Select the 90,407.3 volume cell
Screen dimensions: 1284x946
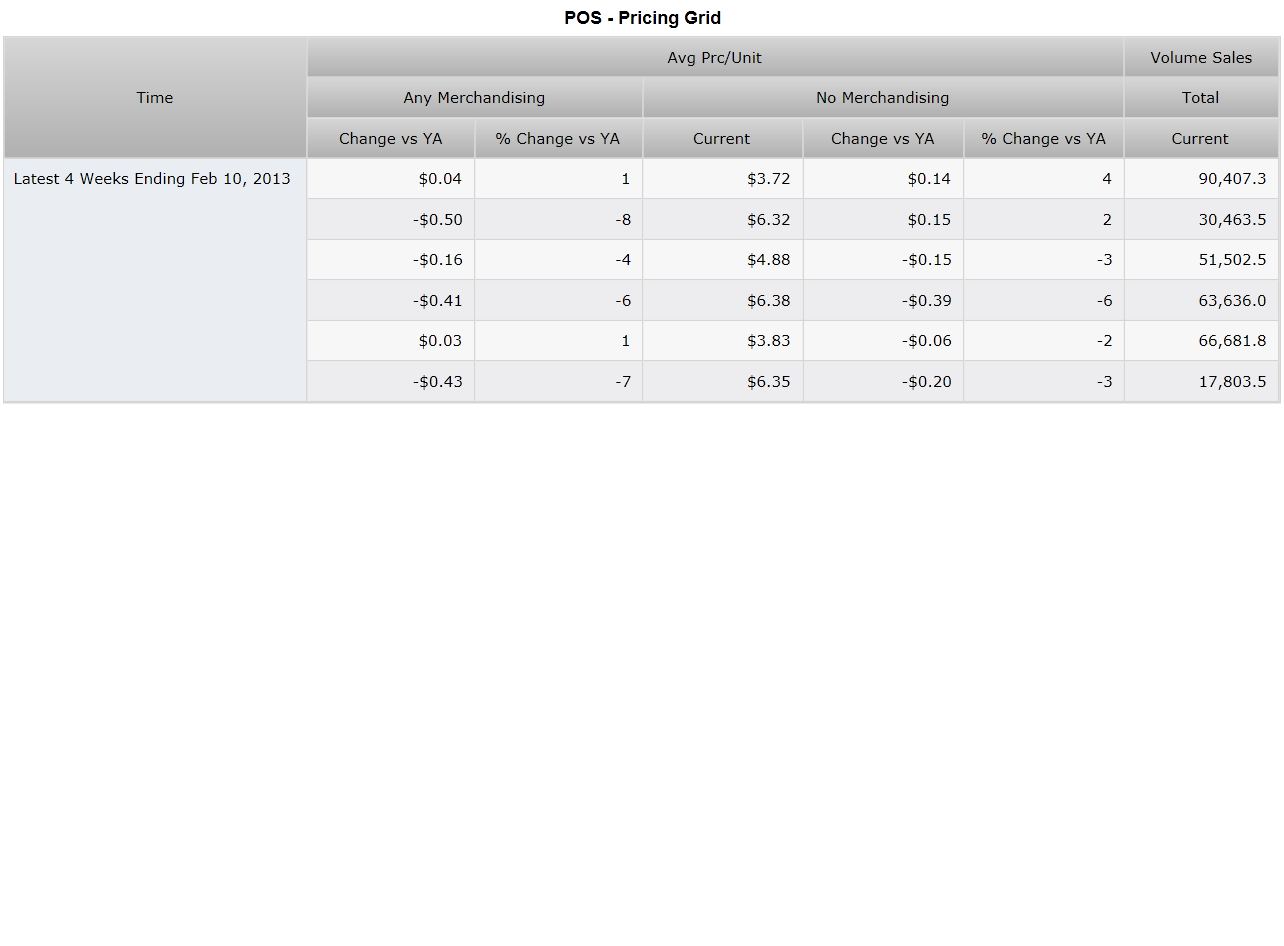tap(1201, 179)
